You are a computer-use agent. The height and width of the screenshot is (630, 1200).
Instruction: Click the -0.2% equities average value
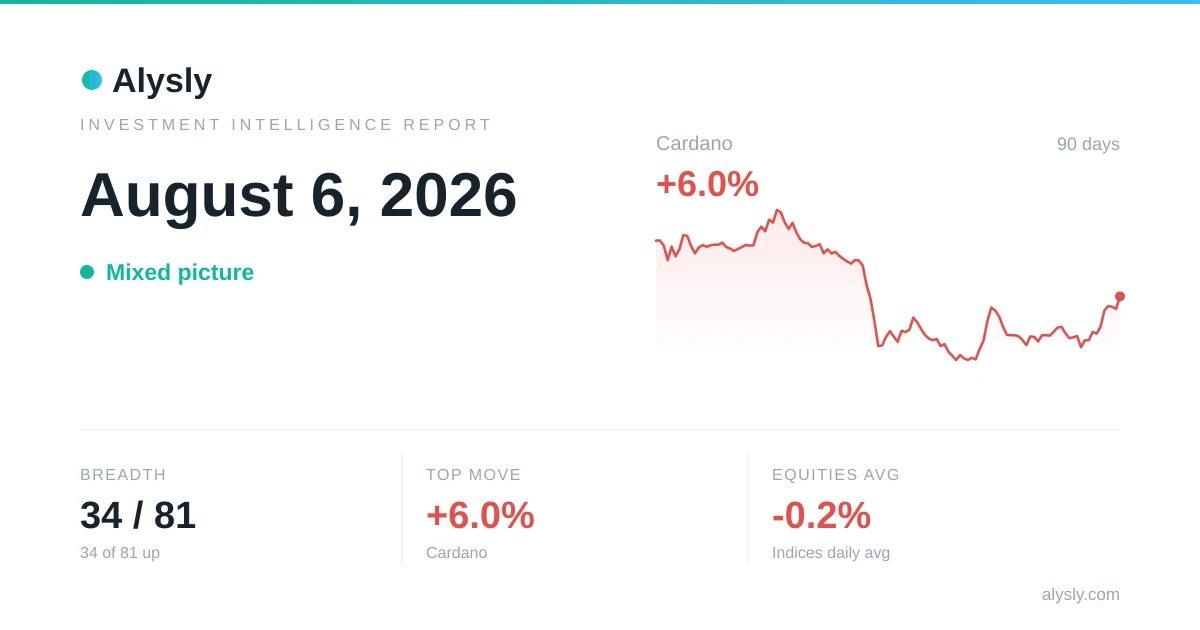(821, 515)
